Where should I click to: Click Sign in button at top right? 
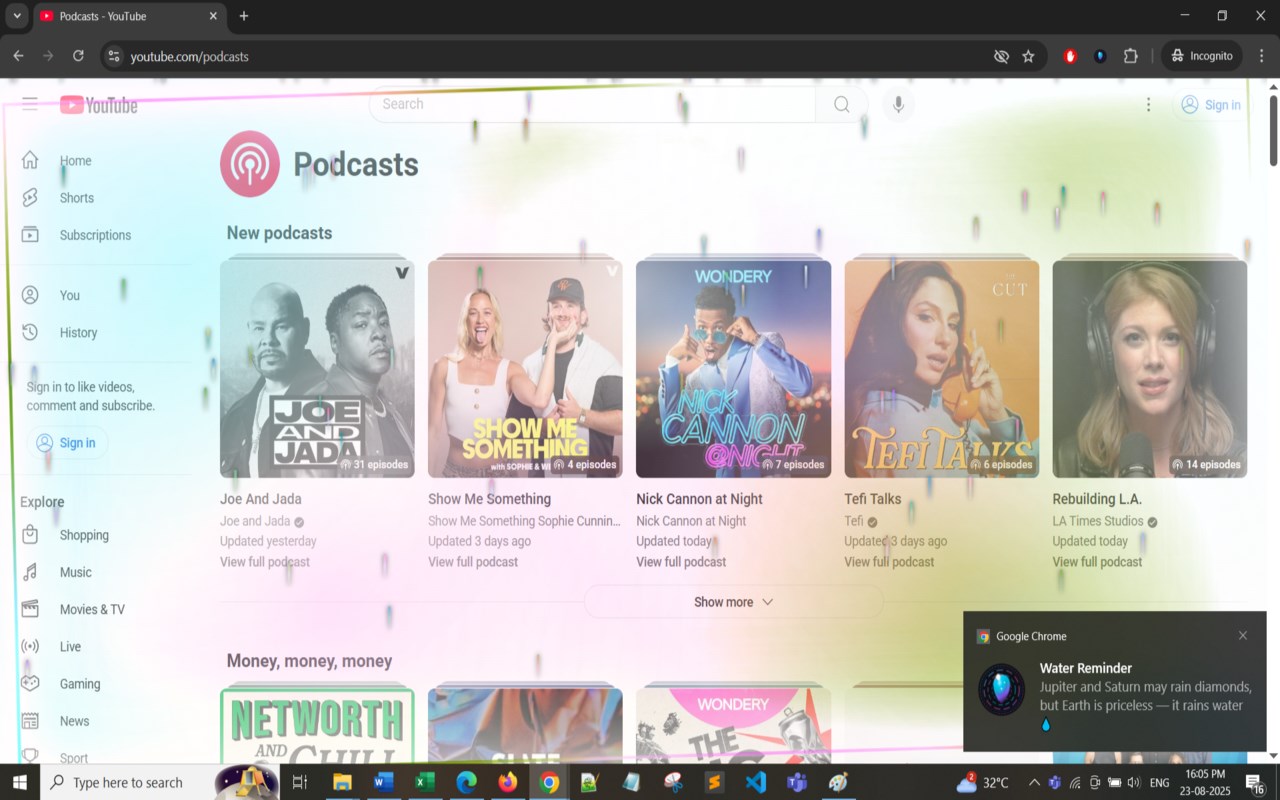pos(1210,104)
